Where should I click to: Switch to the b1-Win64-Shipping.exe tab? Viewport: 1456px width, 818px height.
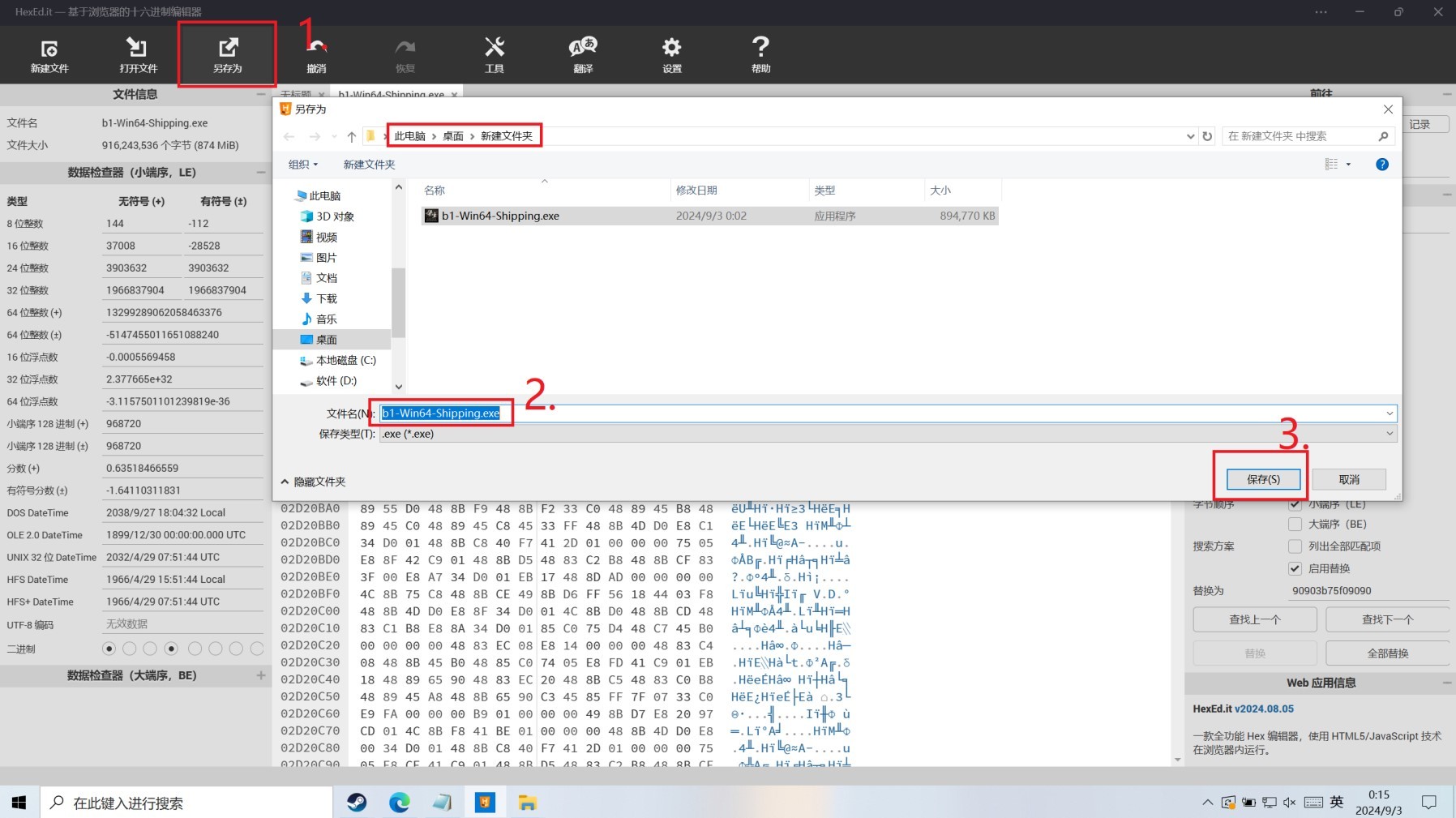tap(392, 94)
